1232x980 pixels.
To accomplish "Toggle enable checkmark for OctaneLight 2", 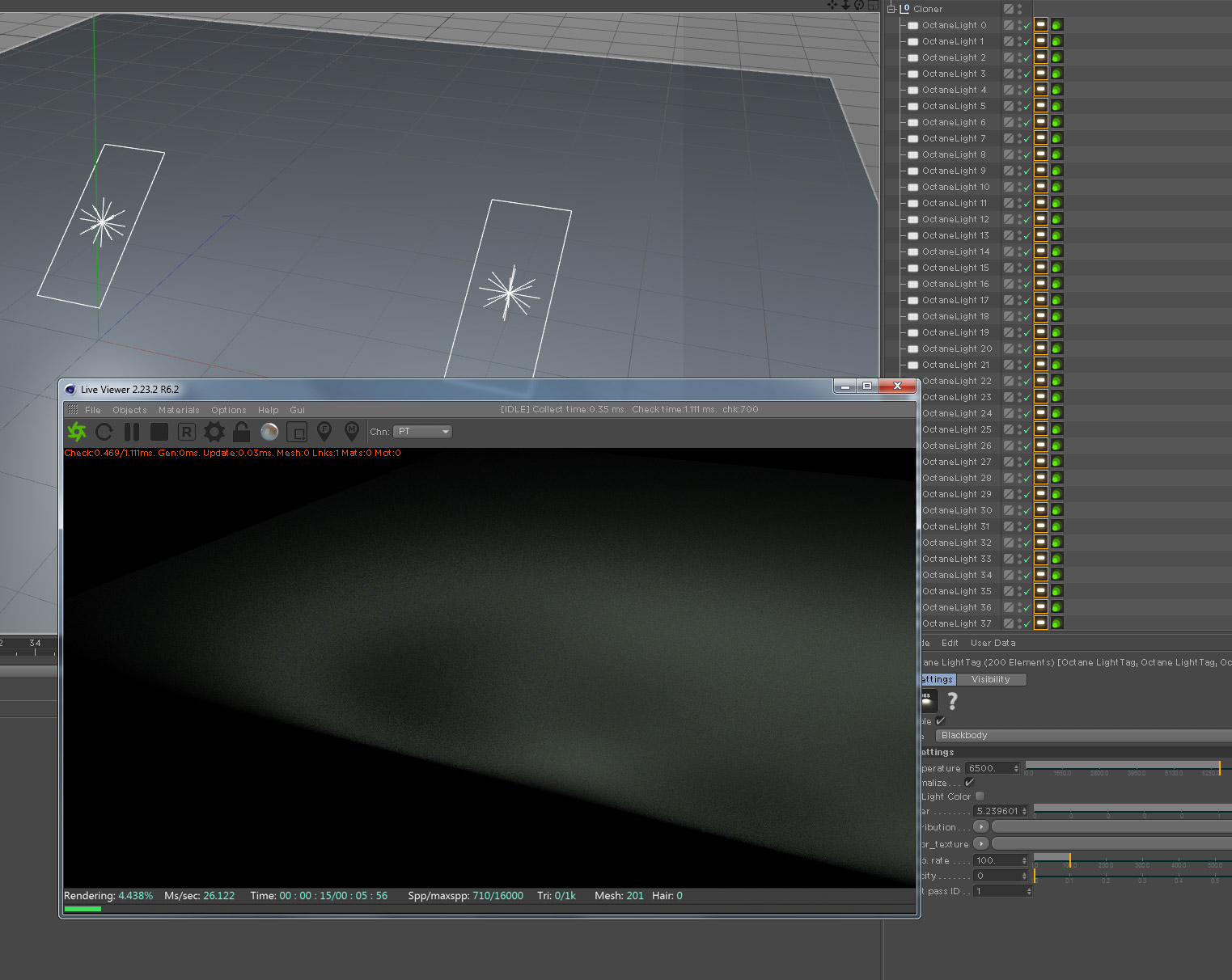I will [1027, 58].
